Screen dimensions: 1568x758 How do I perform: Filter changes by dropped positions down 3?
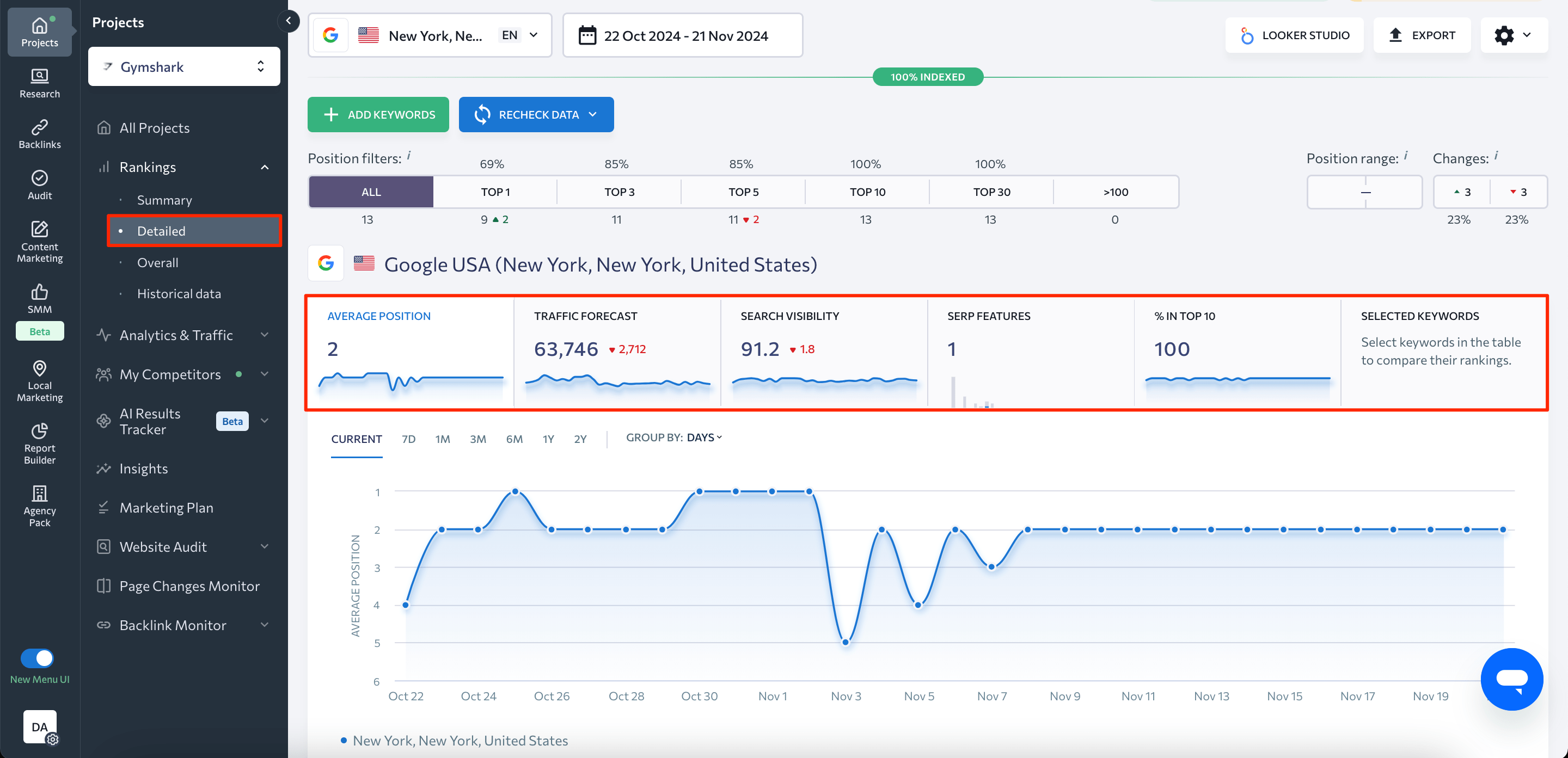click(1518, 192)
